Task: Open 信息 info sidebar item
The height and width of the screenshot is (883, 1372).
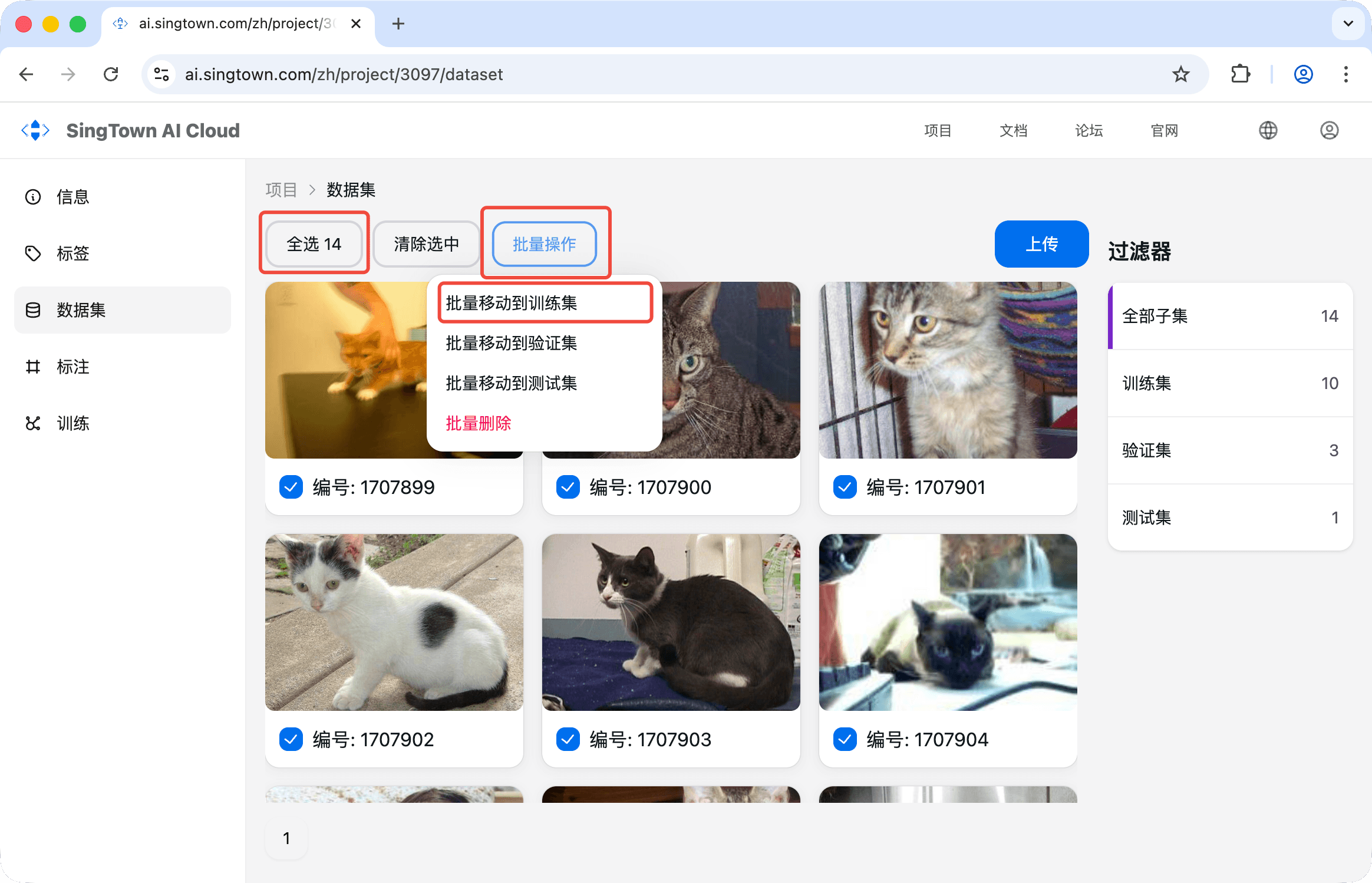Action: (x=72, y=197)
